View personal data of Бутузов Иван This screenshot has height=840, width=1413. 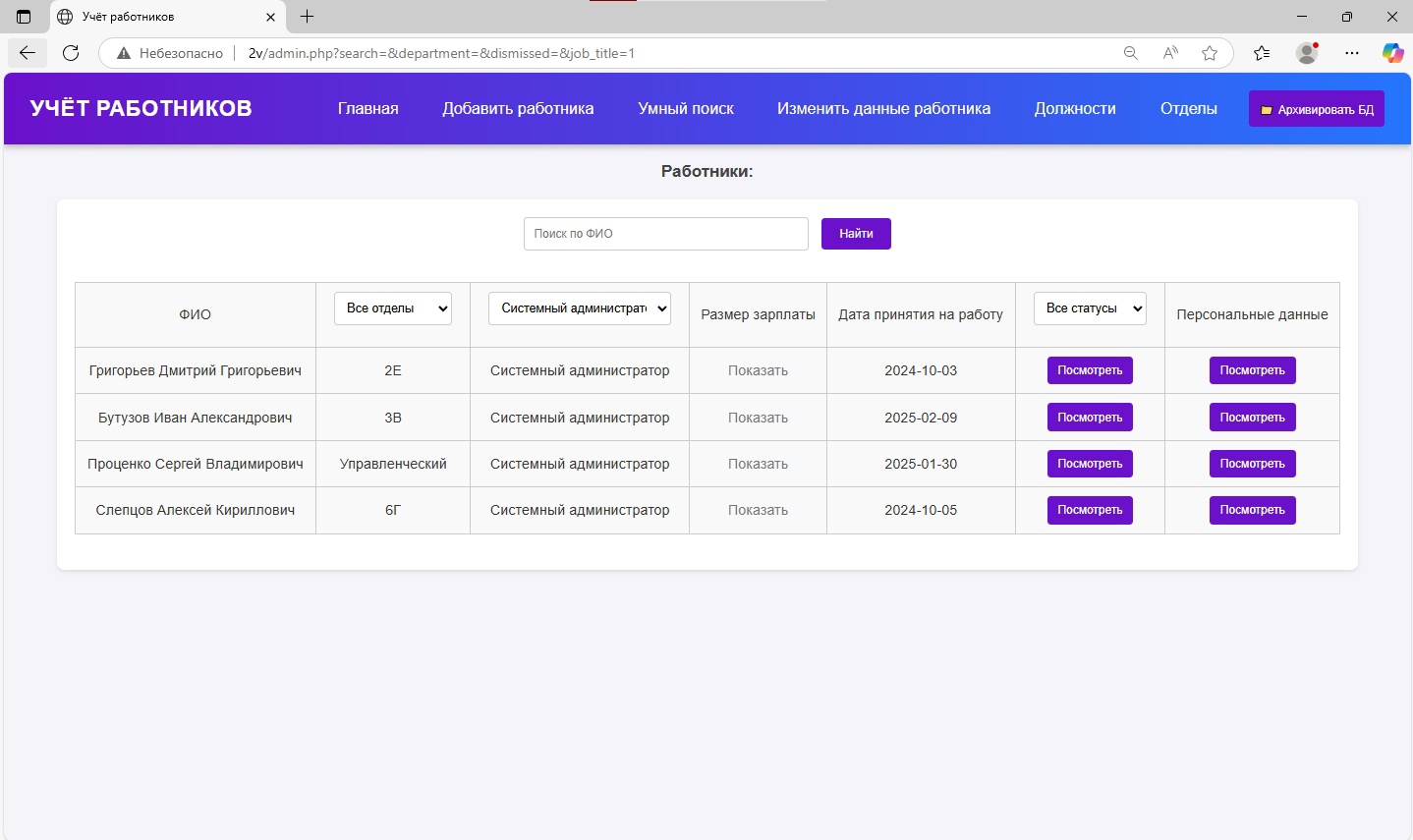pos(1252,418)
